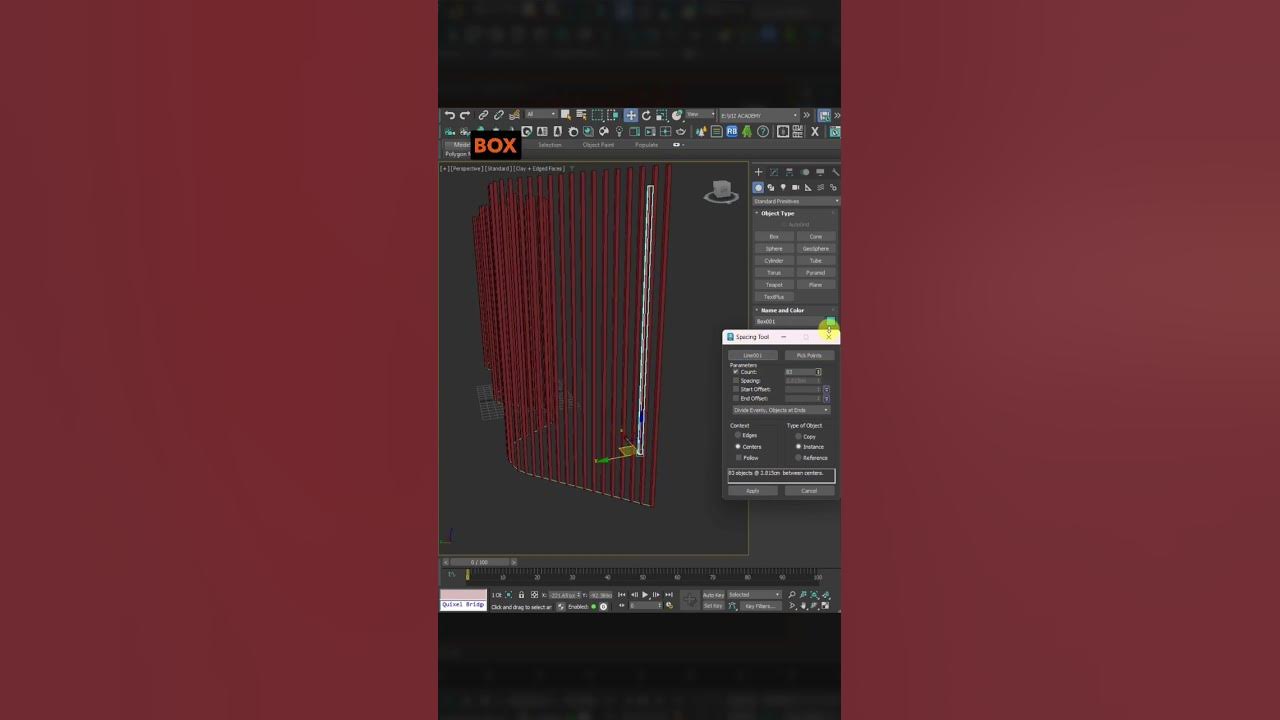Image resolution: width=1280 pixels, height=720 pixels.
Task: Click the RB toolbar icon
Action: coord(732,132)
